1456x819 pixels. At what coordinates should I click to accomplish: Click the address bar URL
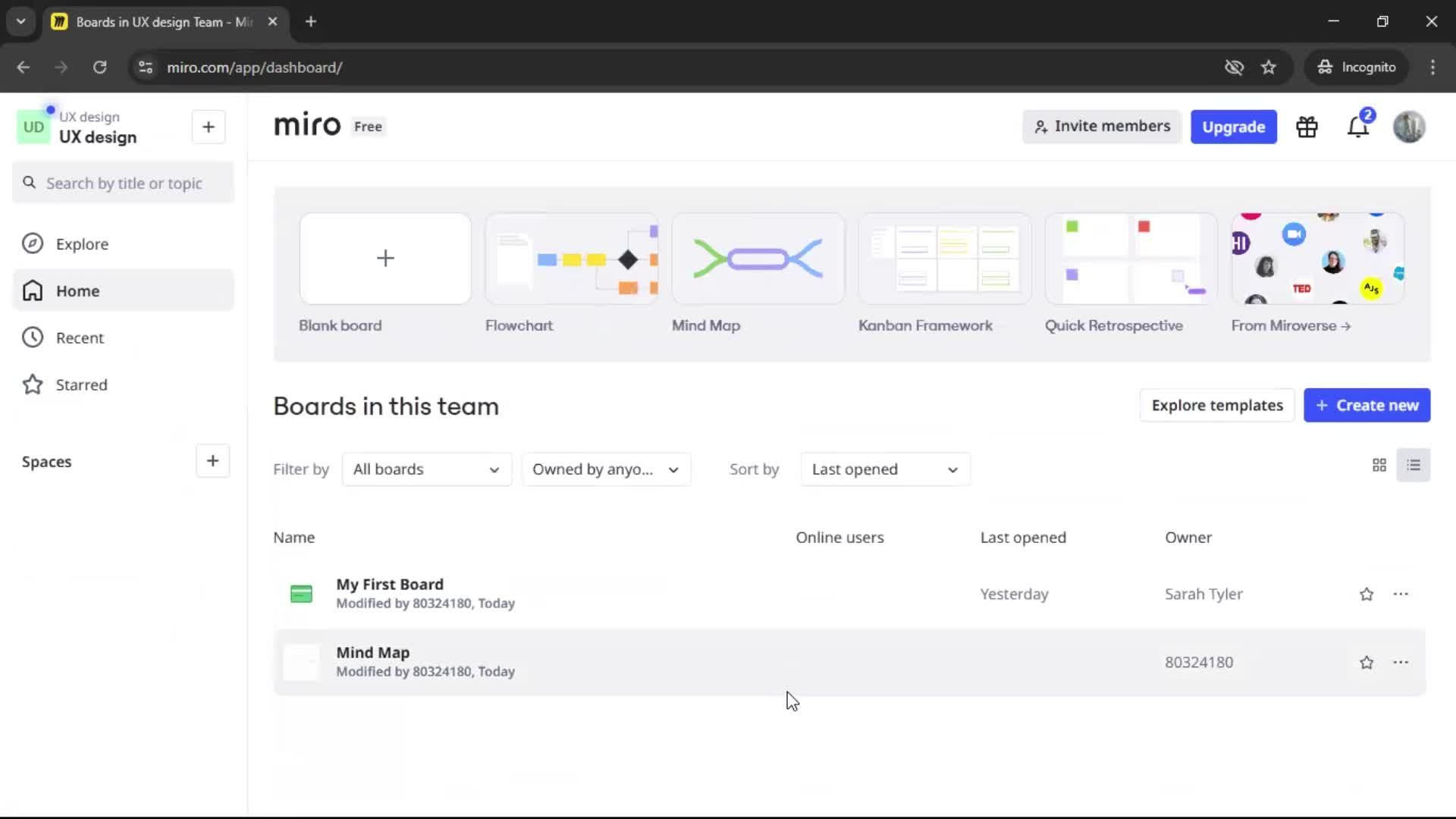[x=254, y=67]
